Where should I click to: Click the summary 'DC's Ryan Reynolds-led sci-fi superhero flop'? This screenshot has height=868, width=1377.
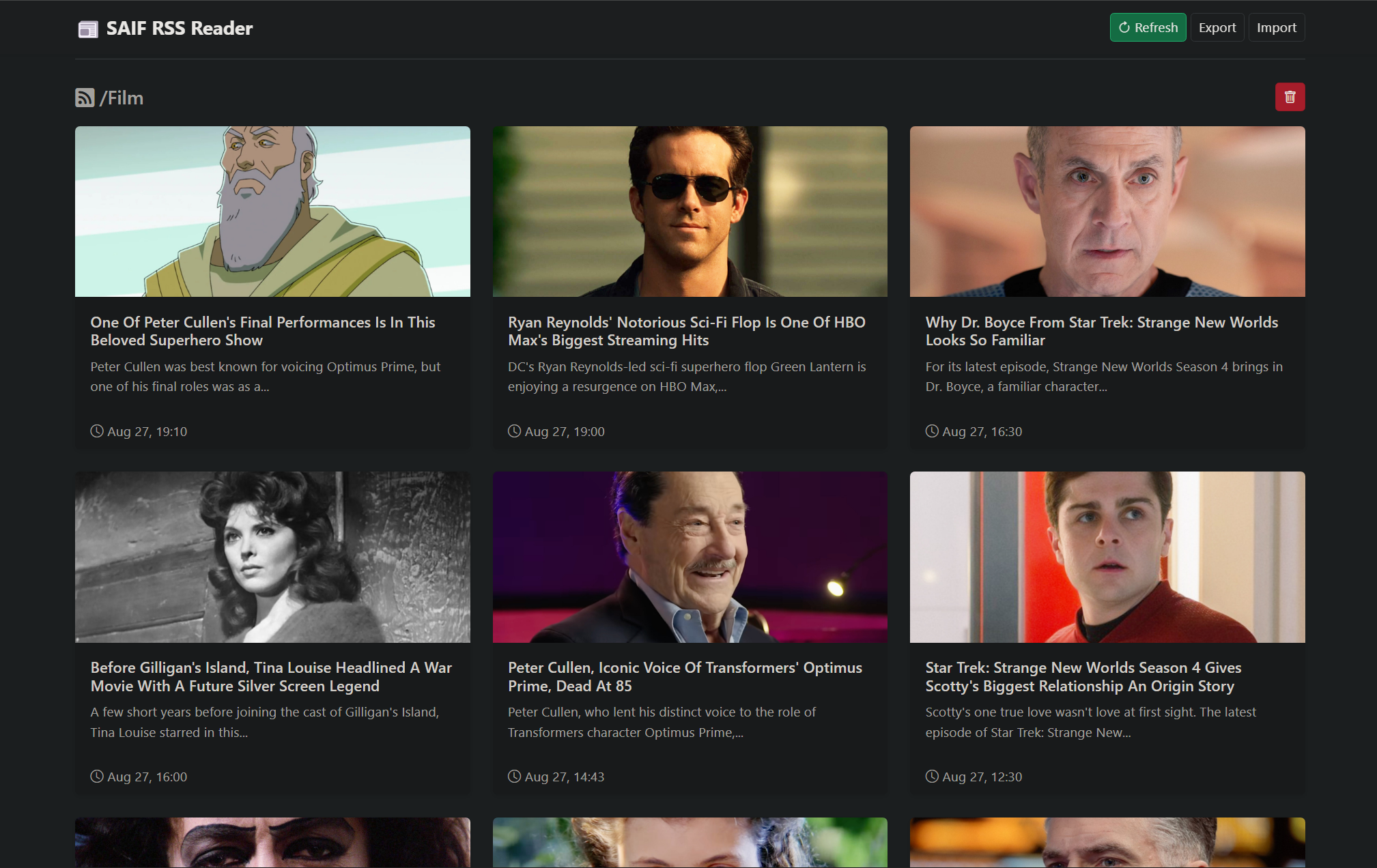[687, 377]
